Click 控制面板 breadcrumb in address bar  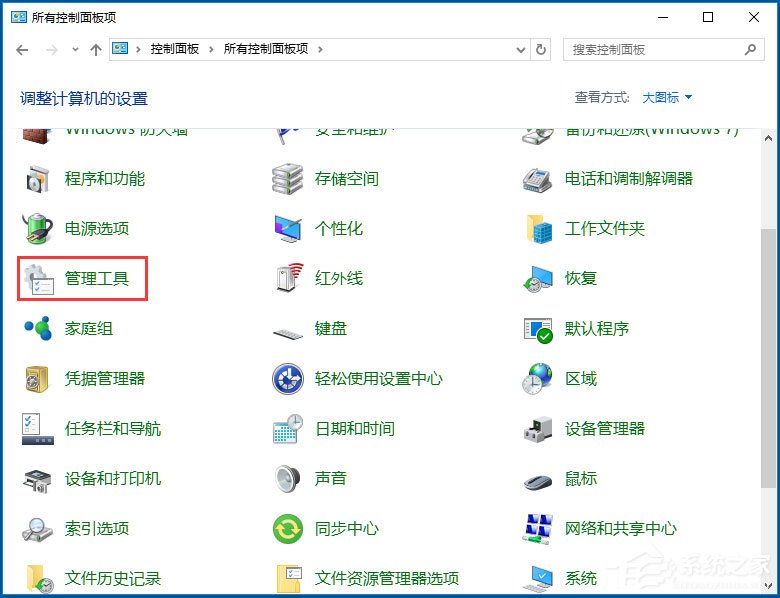tap(175, 49)
